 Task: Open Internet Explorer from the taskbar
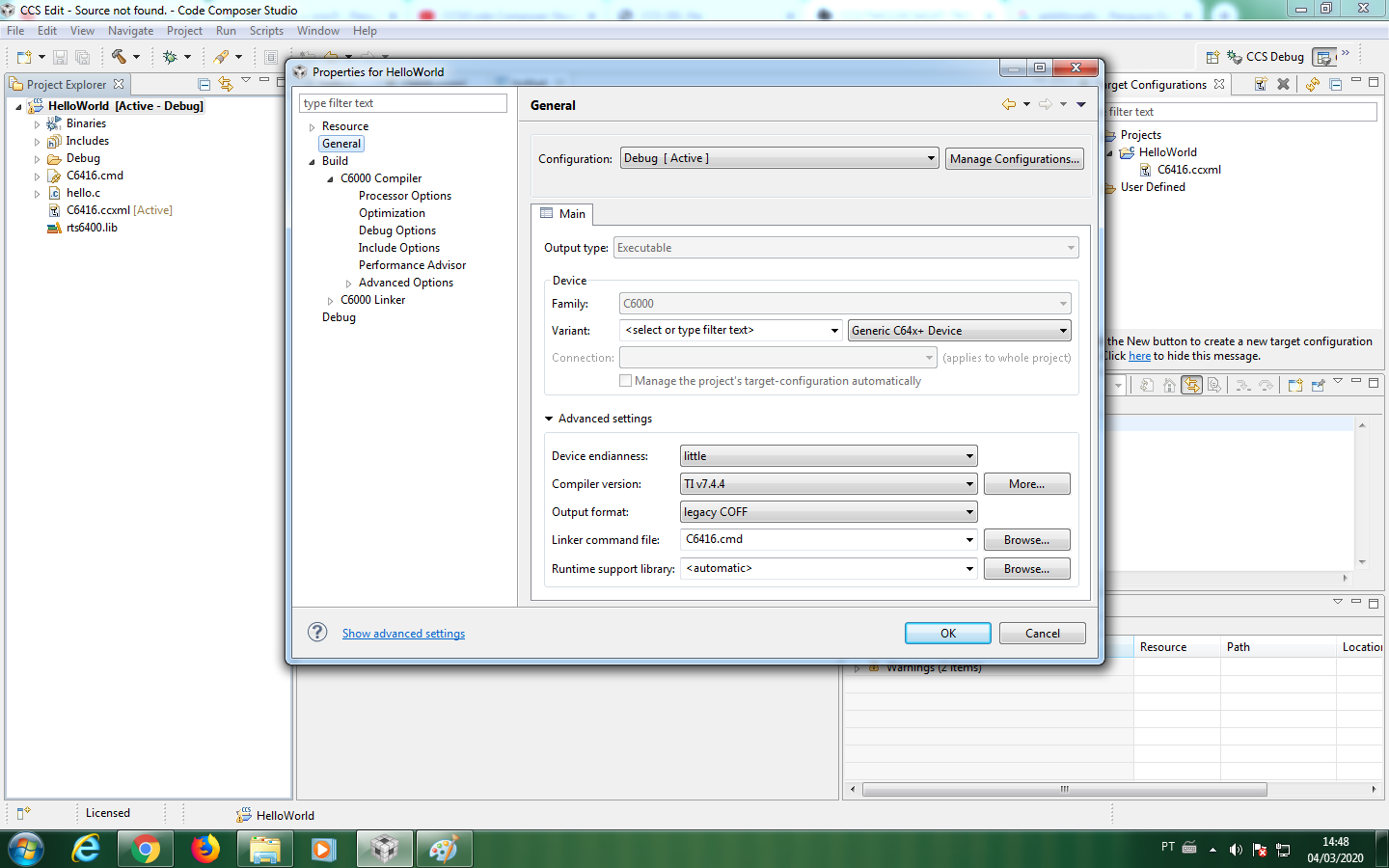[x=86, y=849]
